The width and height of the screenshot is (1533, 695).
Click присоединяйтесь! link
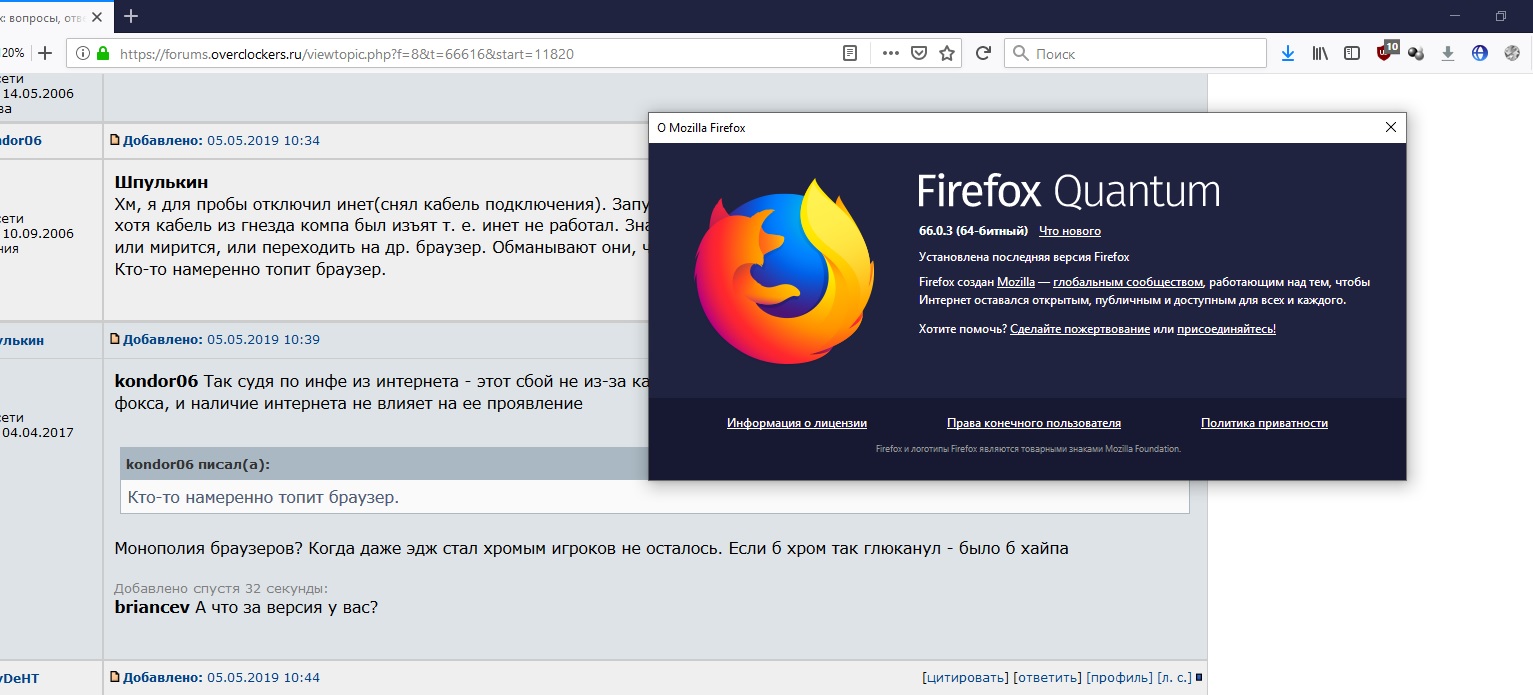pos(1226,329)
